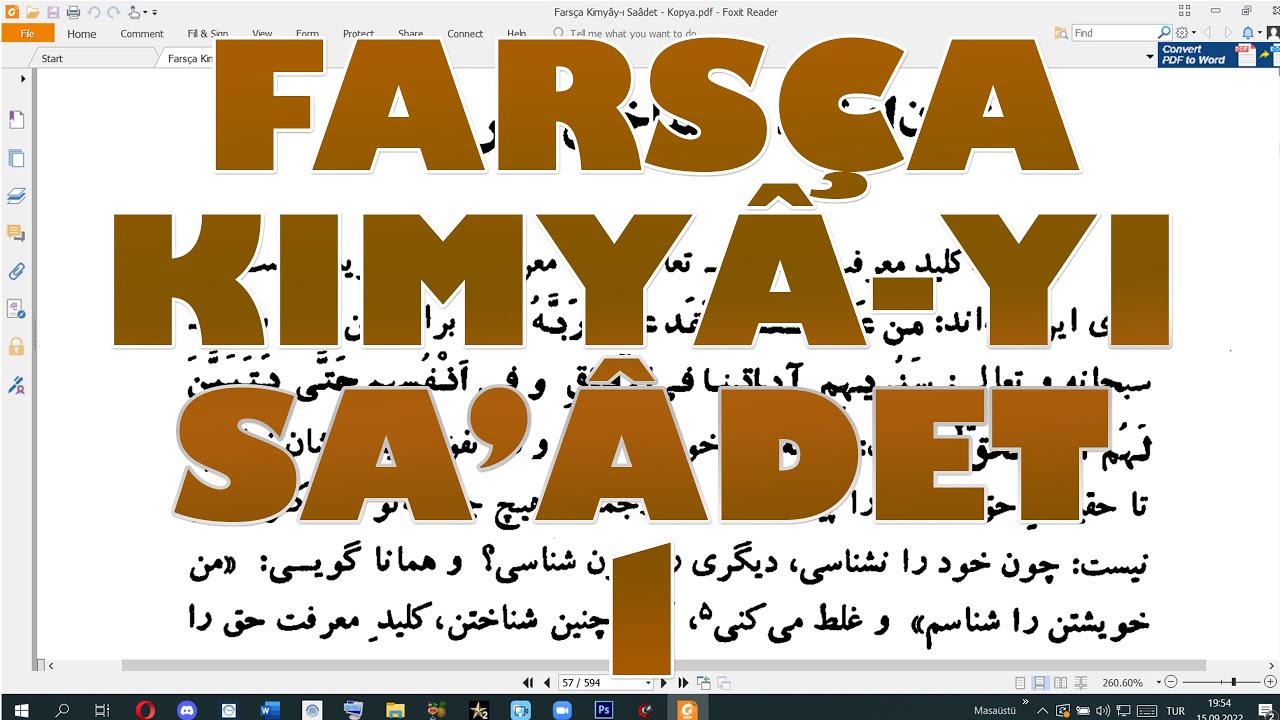
Task: Jump to the last page button
Action: pos(684,683)
